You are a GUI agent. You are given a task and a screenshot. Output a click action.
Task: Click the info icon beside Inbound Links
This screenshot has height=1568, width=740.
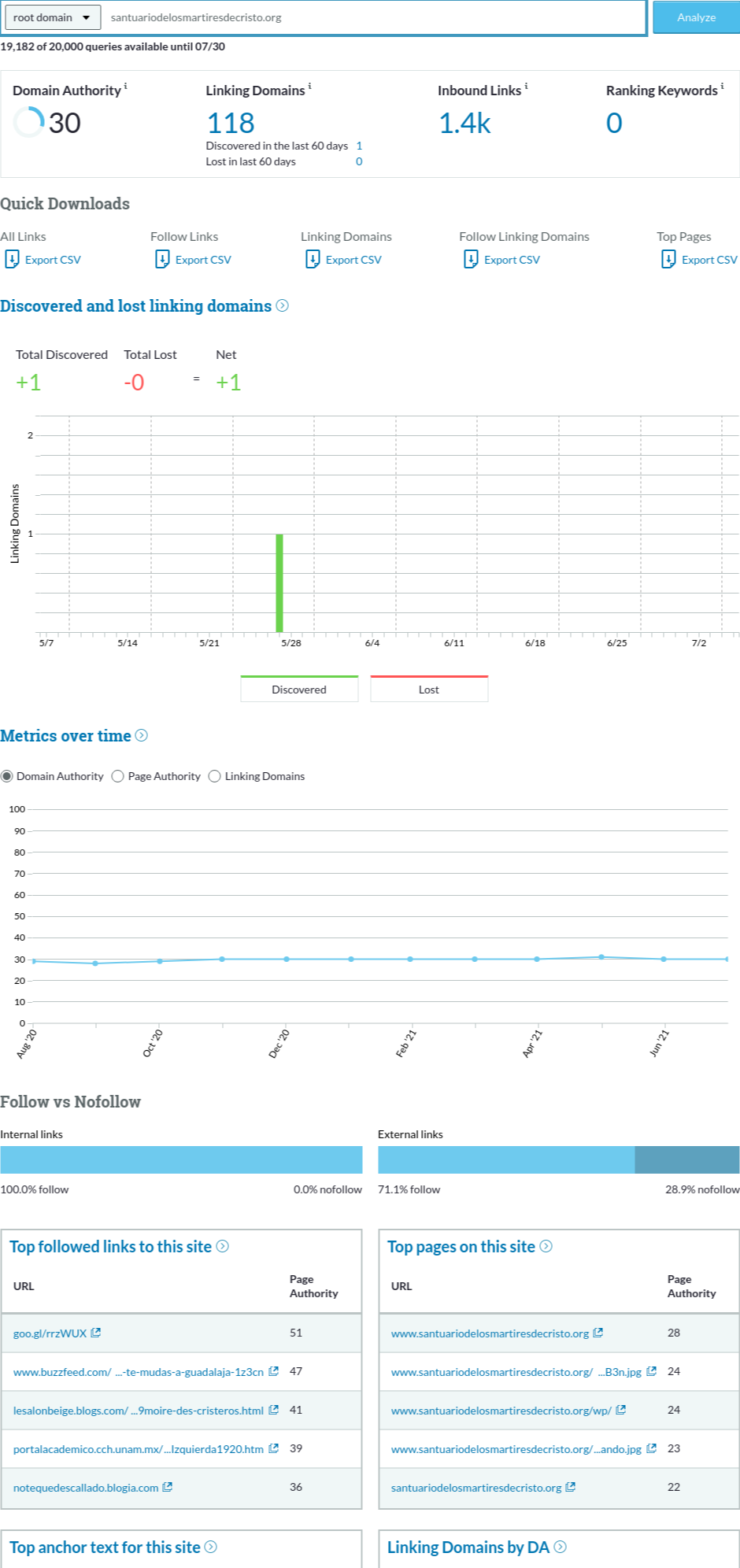click(x=526, y=86)
